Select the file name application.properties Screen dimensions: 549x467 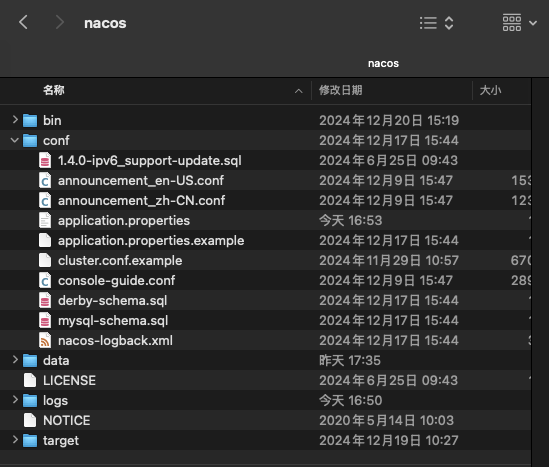click(124, 221)
